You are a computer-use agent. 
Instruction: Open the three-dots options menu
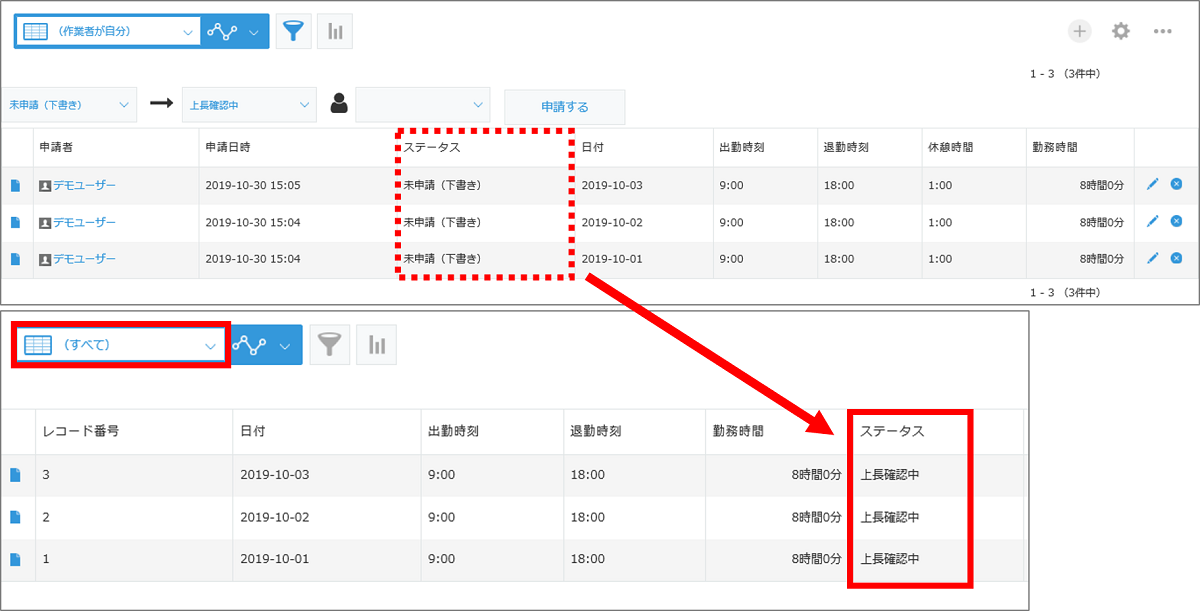pos(1162,31)
